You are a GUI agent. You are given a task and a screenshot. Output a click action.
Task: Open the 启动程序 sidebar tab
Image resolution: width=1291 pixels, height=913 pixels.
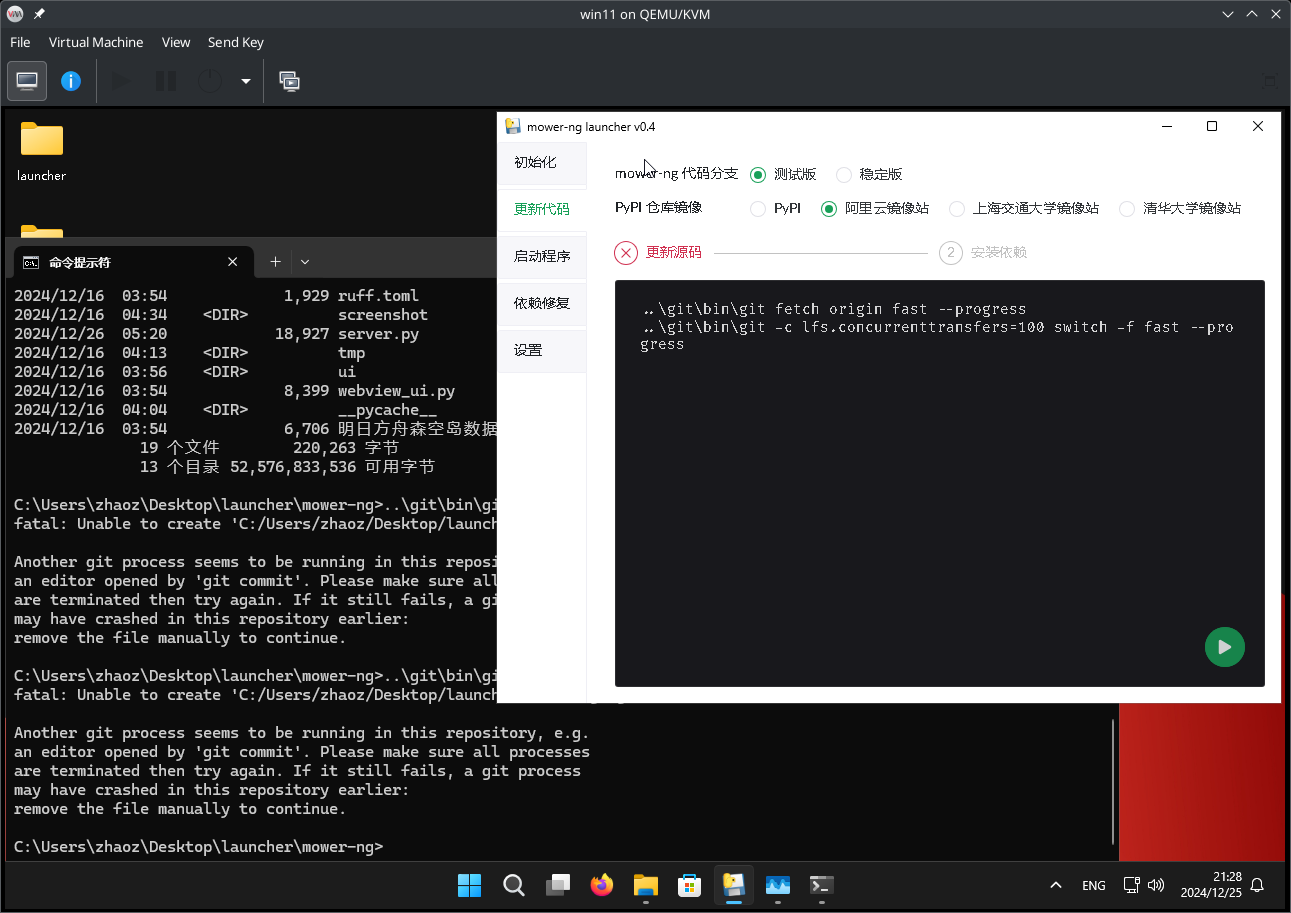[542, 256]
